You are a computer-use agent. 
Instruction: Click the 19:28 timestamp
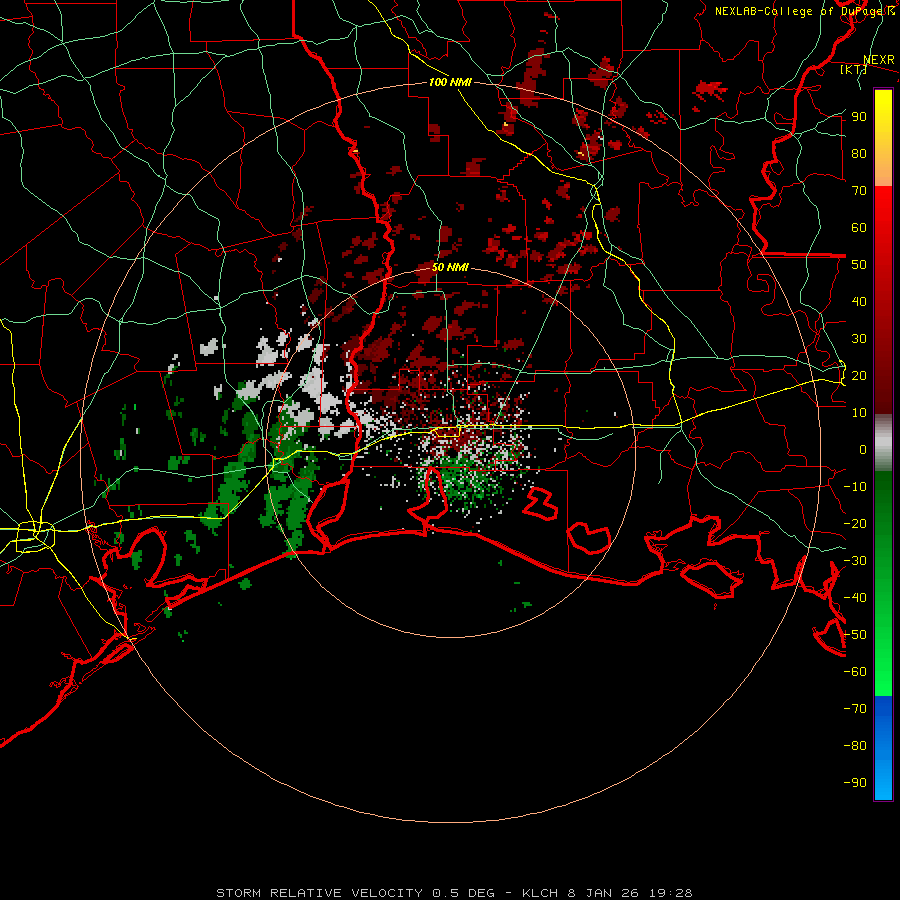[670, 893]
